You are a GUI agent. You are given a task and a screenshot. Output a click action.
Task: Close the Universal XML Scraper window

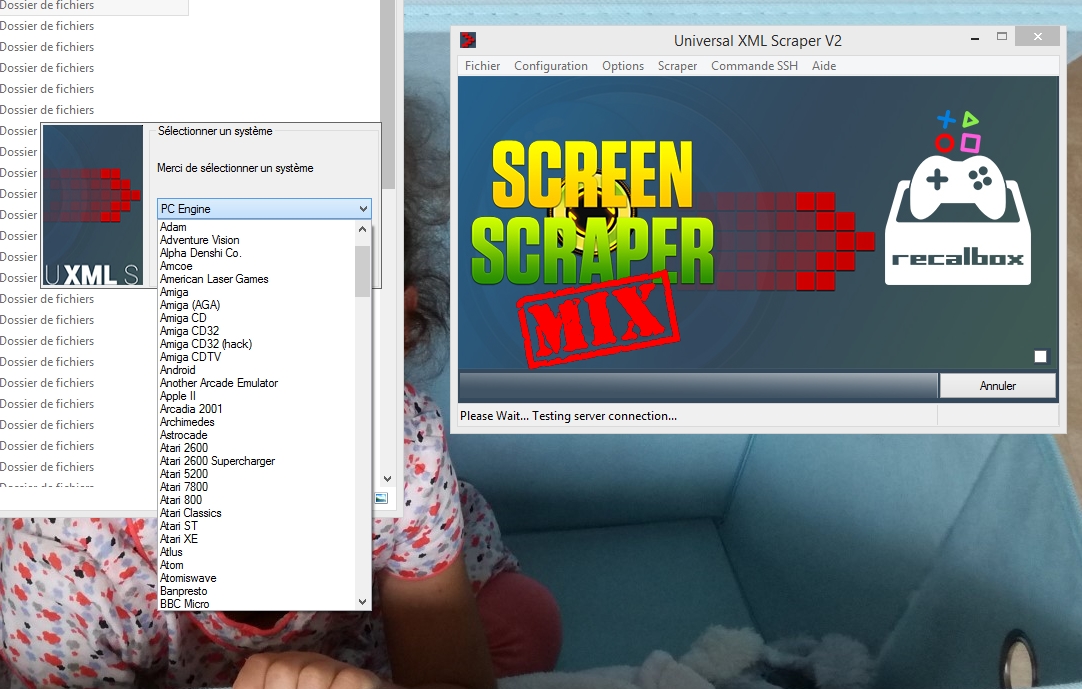coord(1038,37)
